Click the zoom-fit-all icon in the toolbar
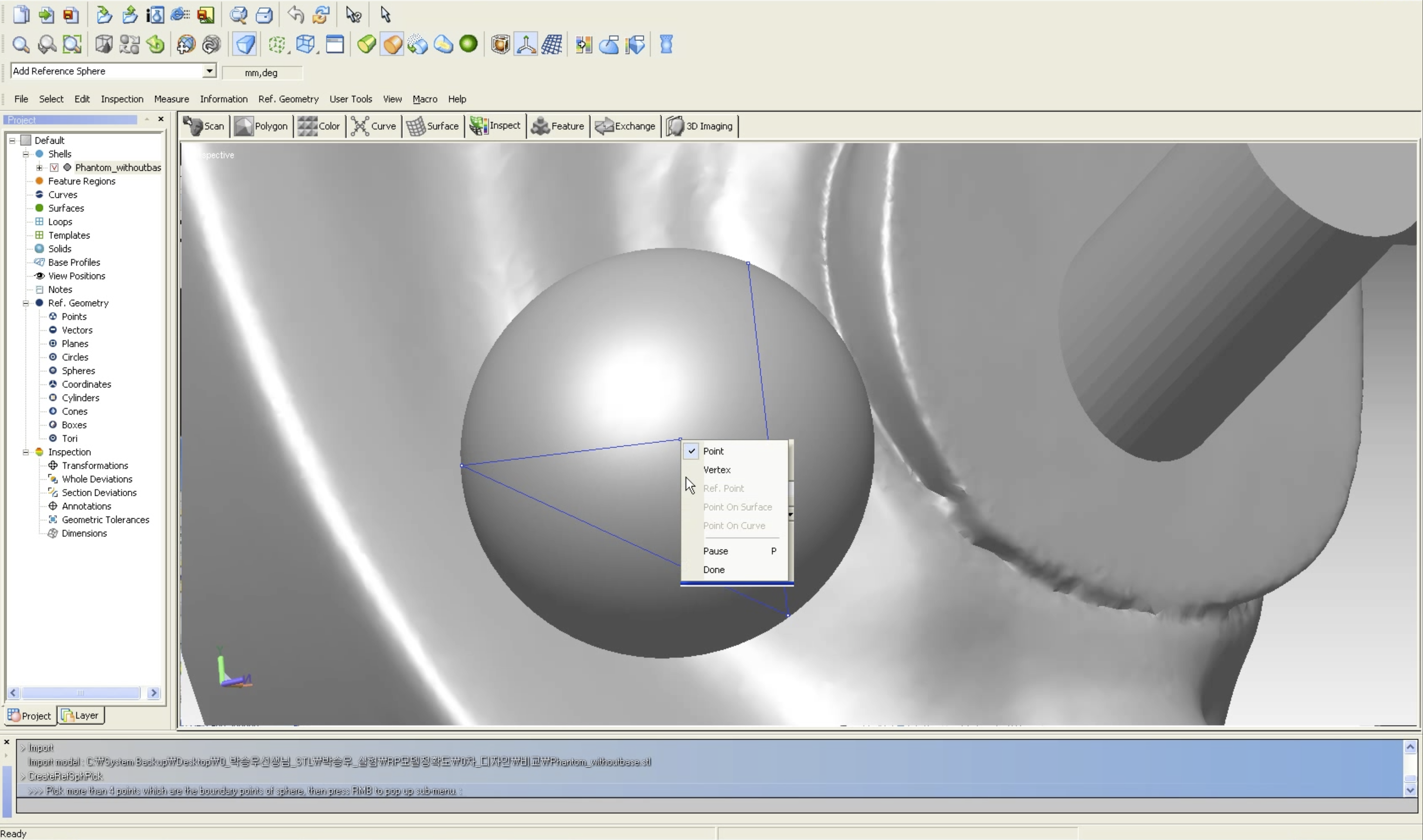This screenshot has width=1423, height=840. coord(72,45)
